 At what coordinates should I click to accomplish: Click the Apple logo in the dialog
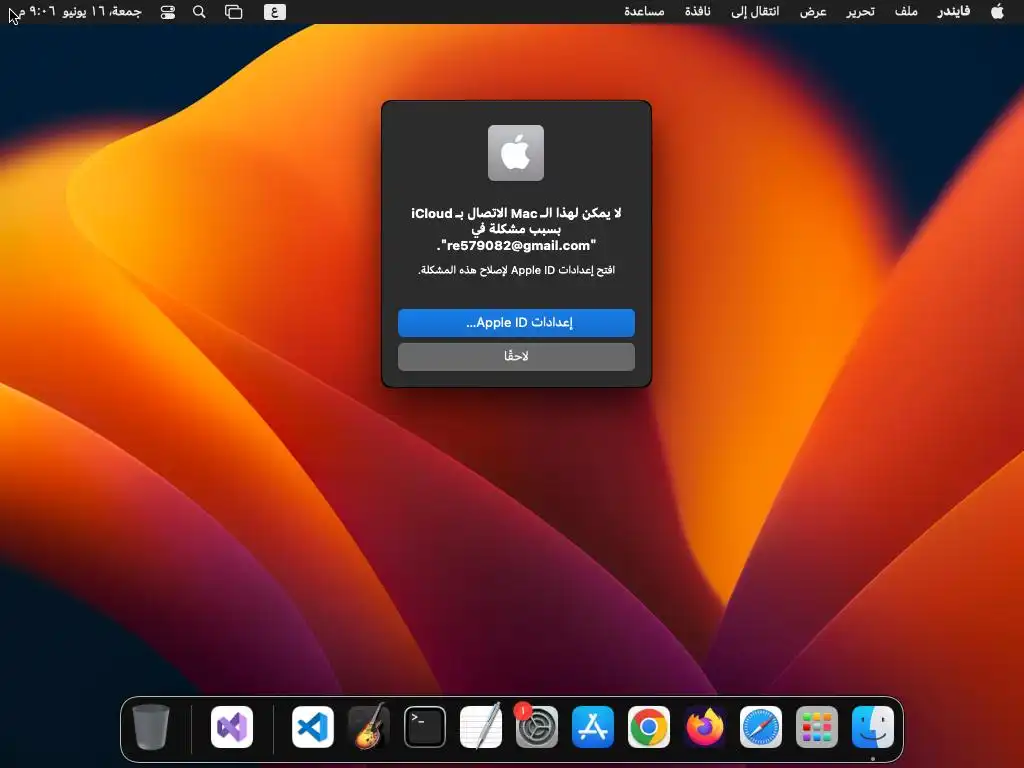pos(516,153)
